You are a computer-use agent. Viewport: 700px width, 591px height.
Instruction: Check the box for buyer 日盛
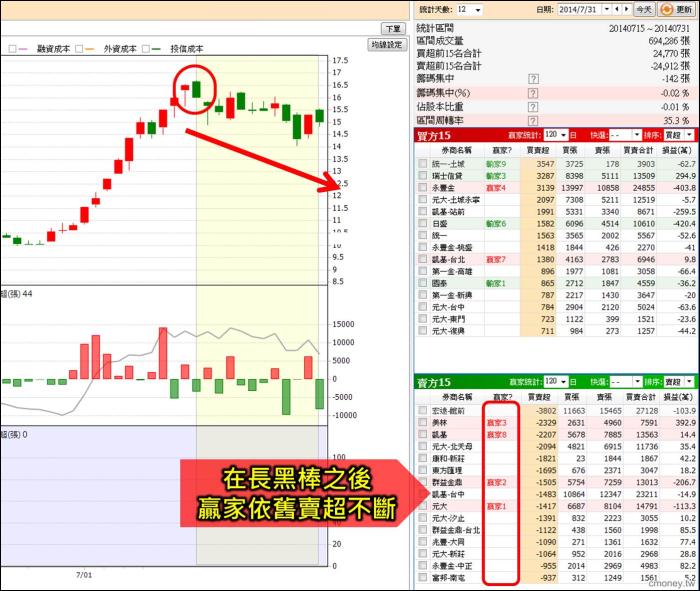[422, 224]
